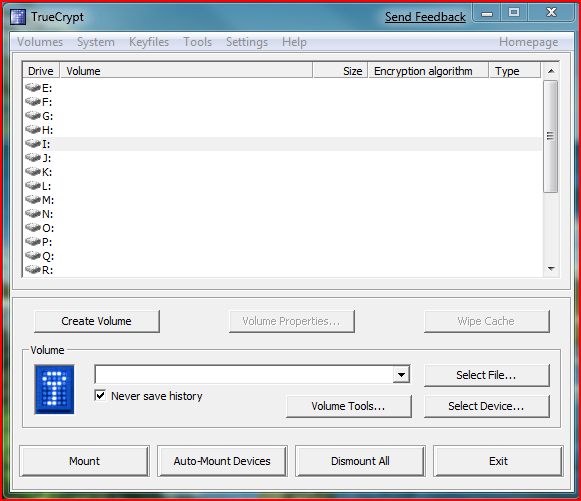Open the Keyfiles menu
Image resolution: width=581 pixels, height=501 pixels.
[149, 42]
